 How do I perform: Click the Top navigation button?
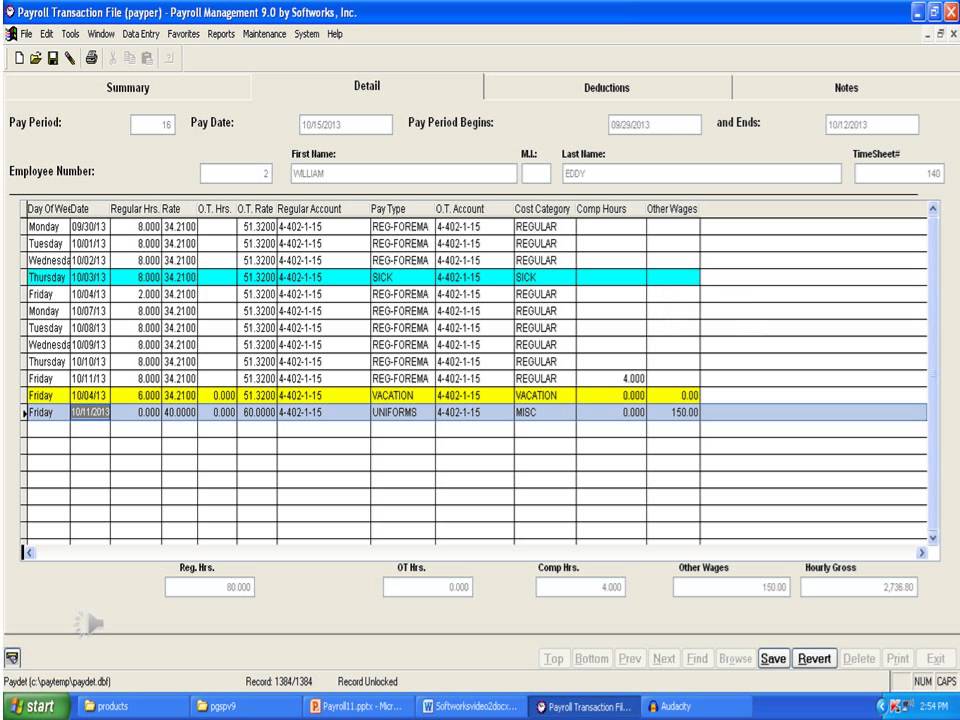[554, 659]
